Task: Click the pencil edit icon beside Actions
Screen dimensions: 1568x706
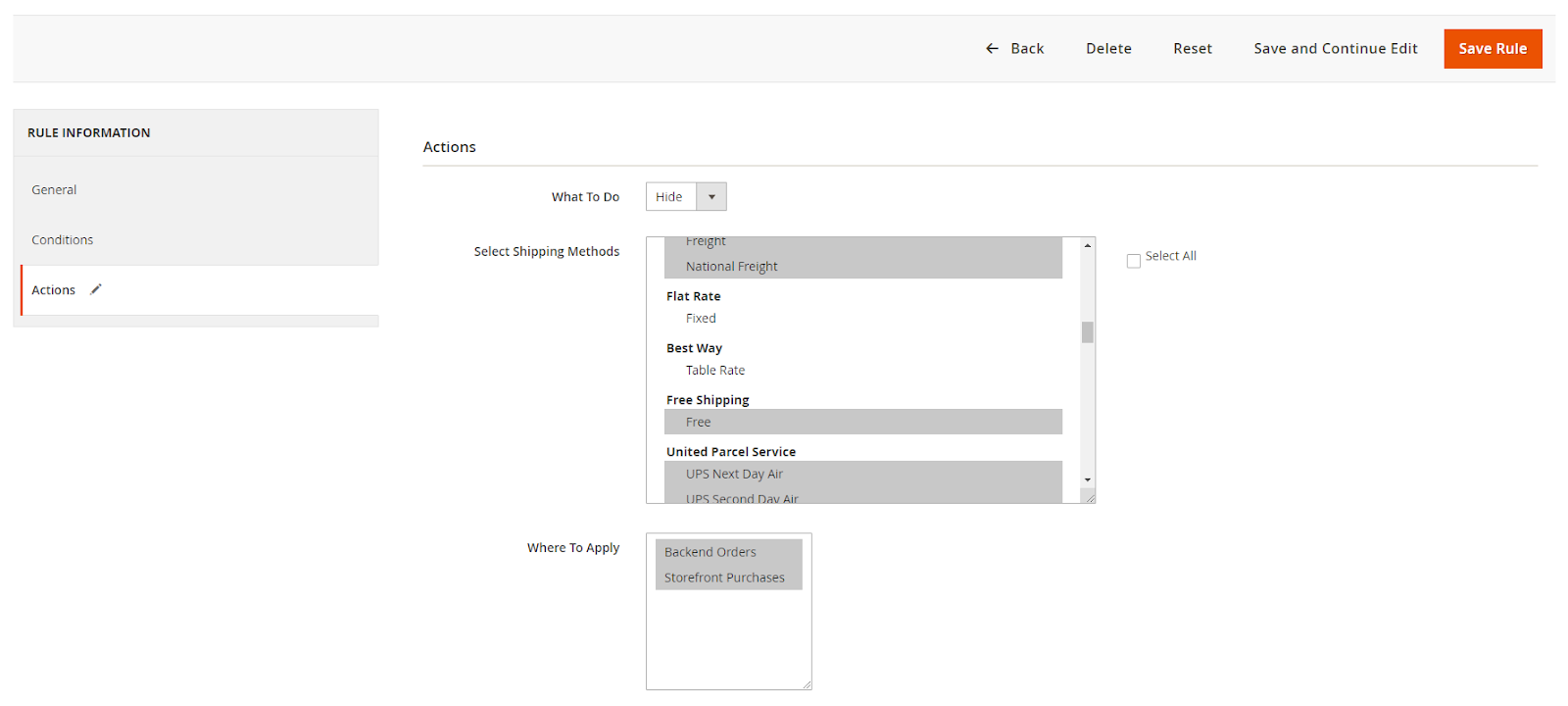Action: (x=96, y=289)
